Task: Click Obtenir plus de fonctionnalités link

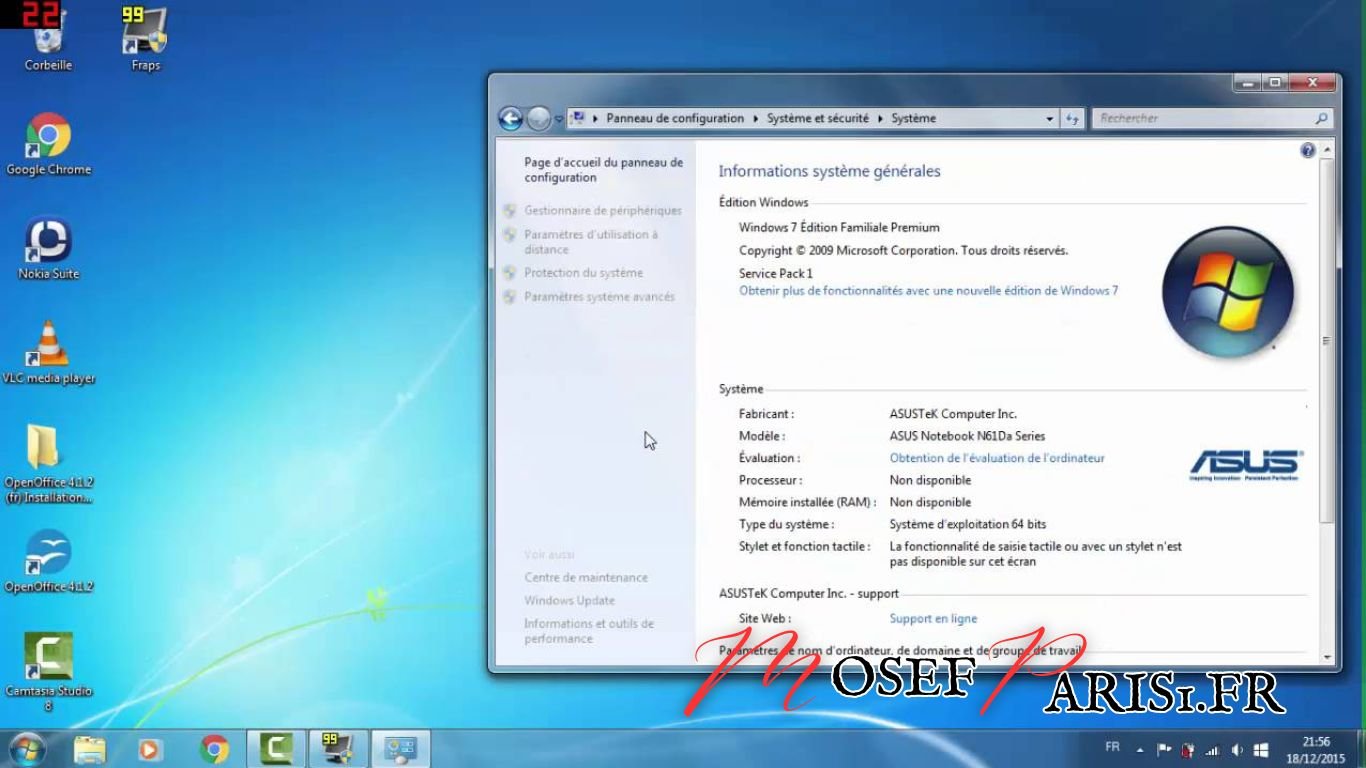Action: pyautogui.click(x=928, y=291)
